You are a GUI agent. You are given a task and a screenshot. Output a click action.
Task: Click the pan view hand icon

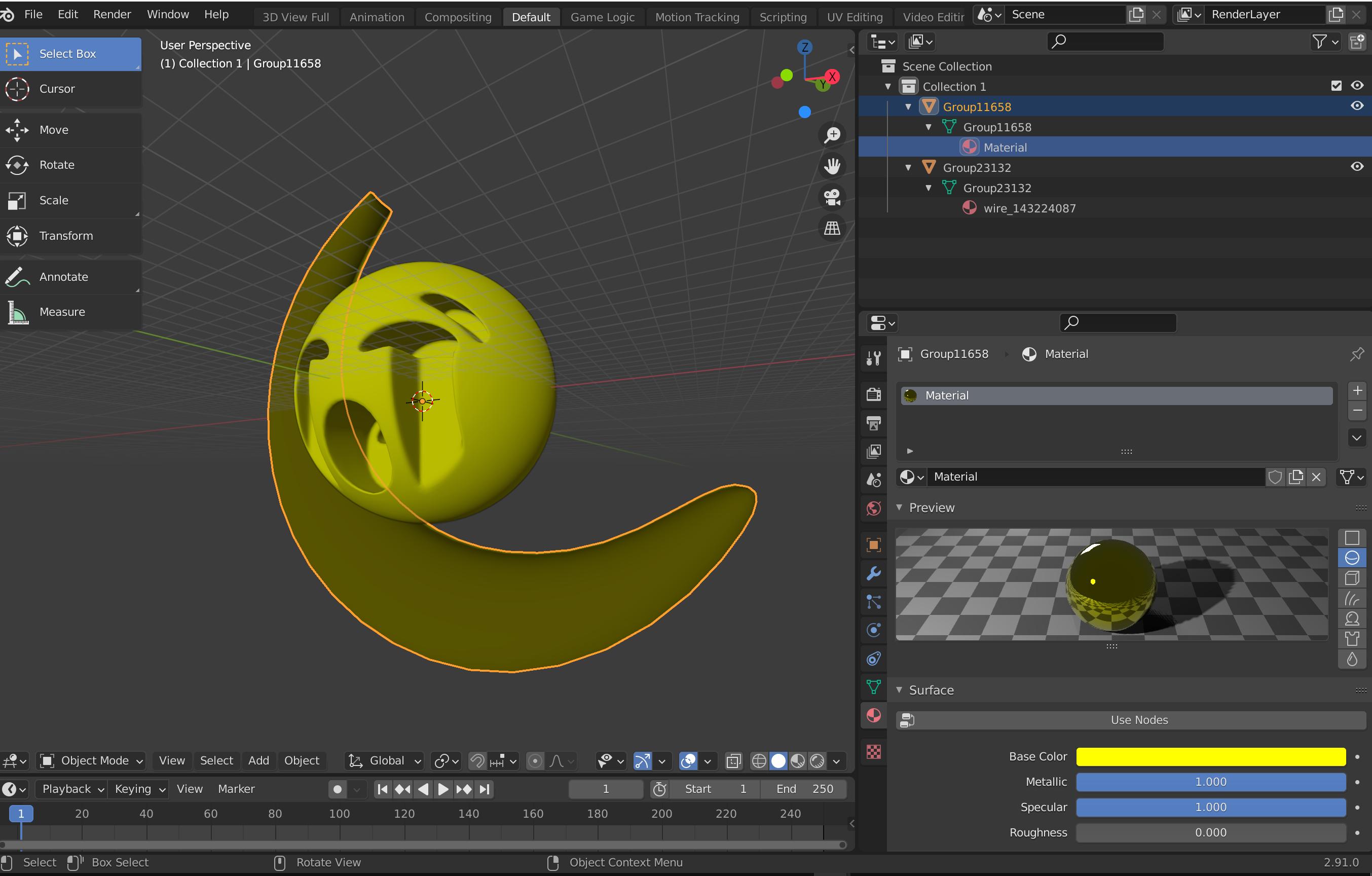(x=832, y=166)
